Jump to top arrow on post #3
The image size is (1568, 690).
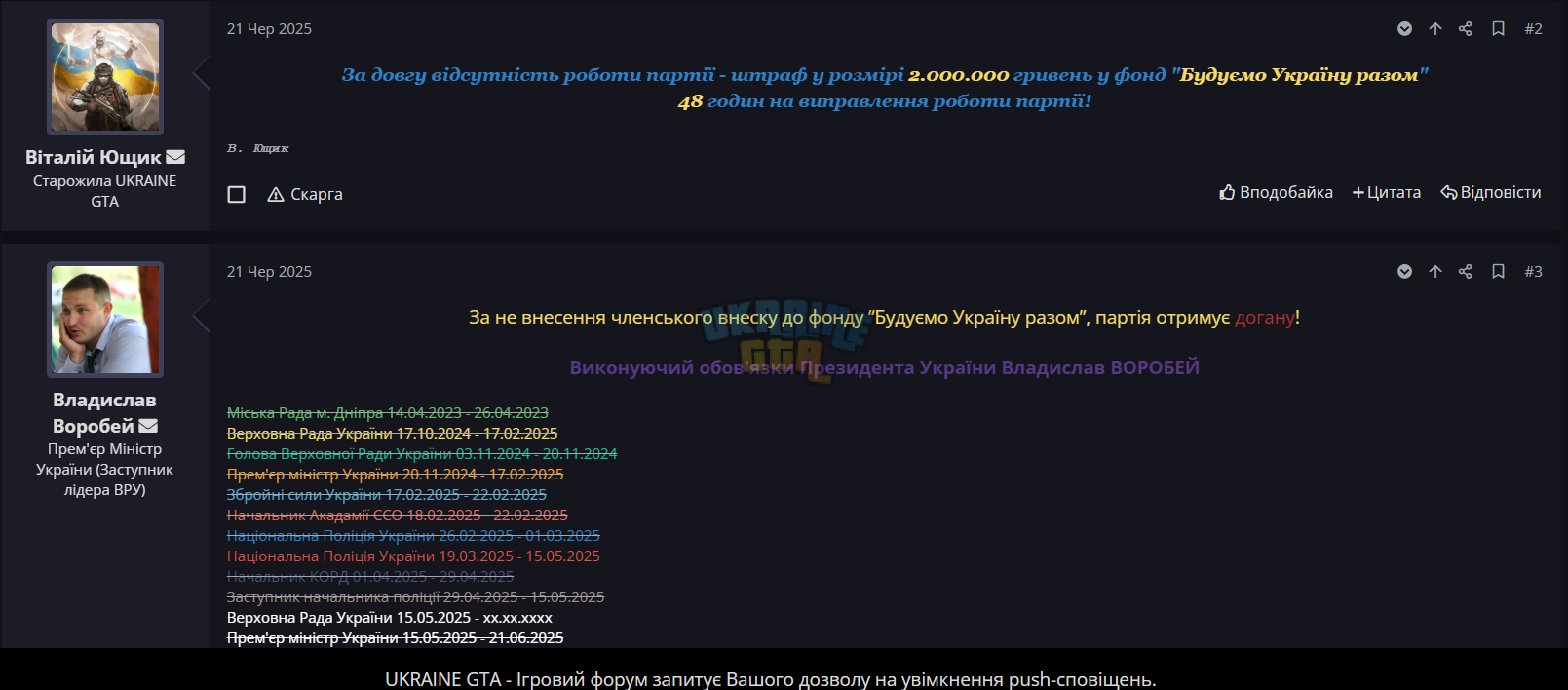coord(1435,272)
